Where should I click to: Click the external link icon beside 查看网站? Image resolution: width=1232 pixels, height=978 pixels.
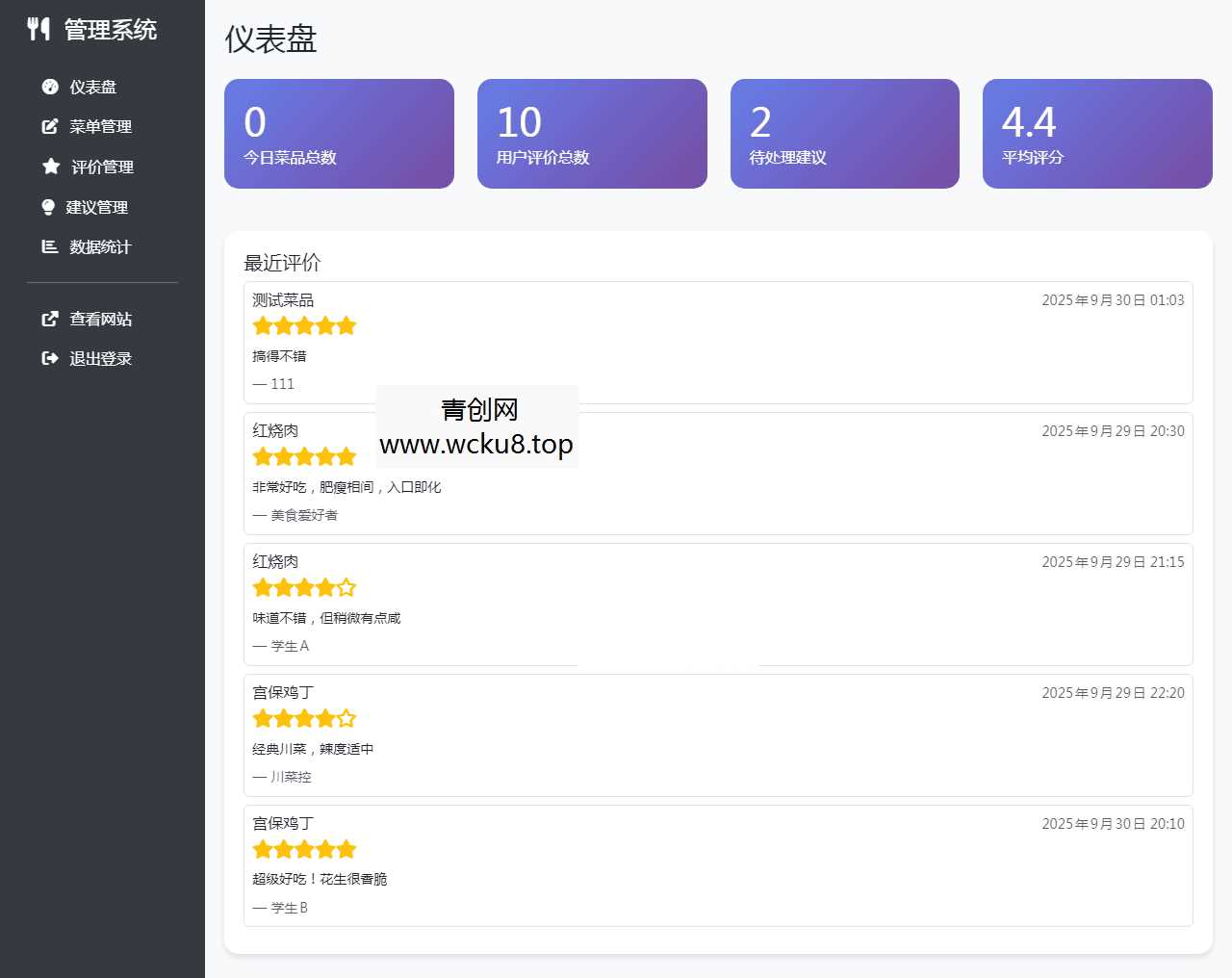click(x=50, y=319)
